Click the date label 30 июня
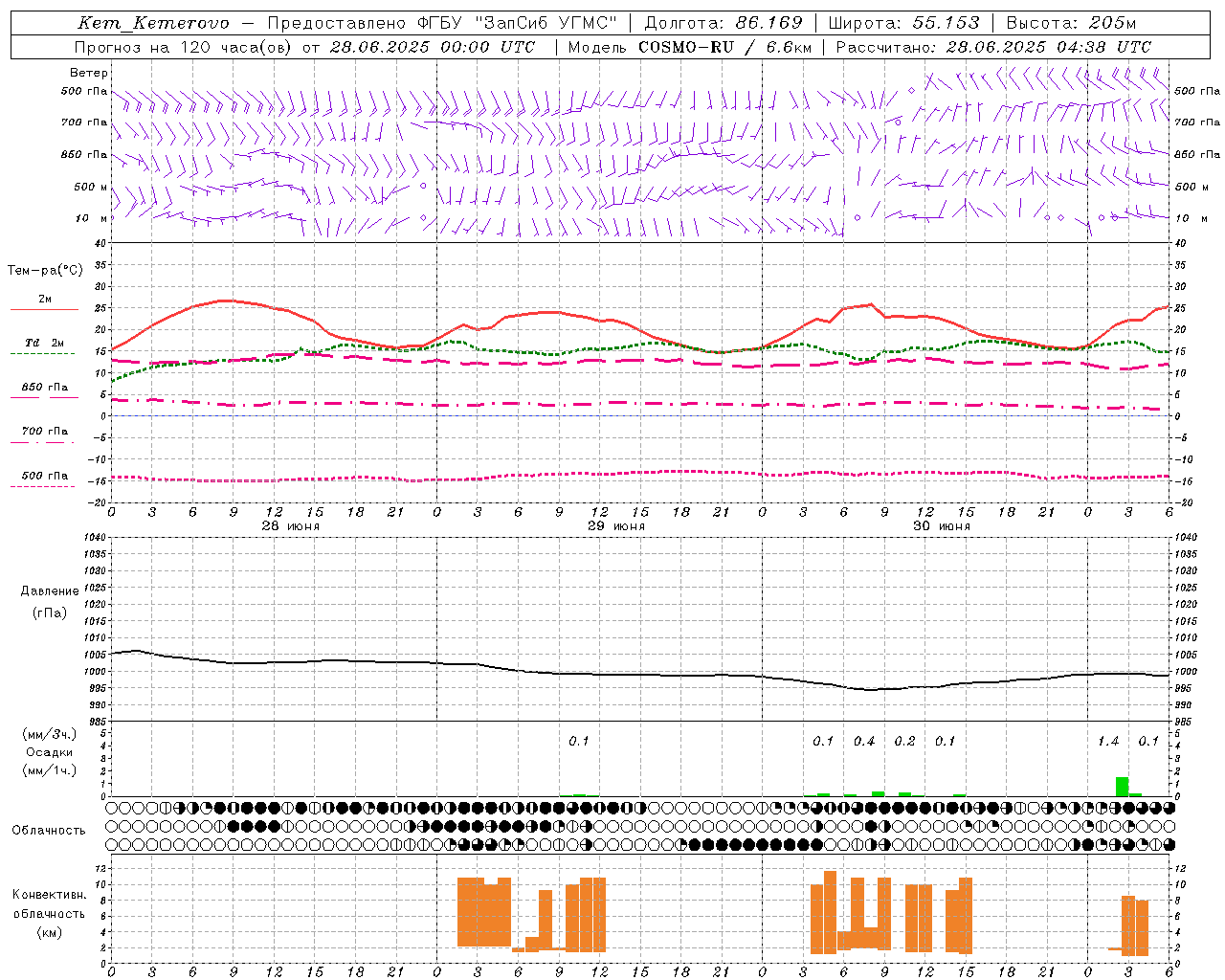 pos(942,526)
